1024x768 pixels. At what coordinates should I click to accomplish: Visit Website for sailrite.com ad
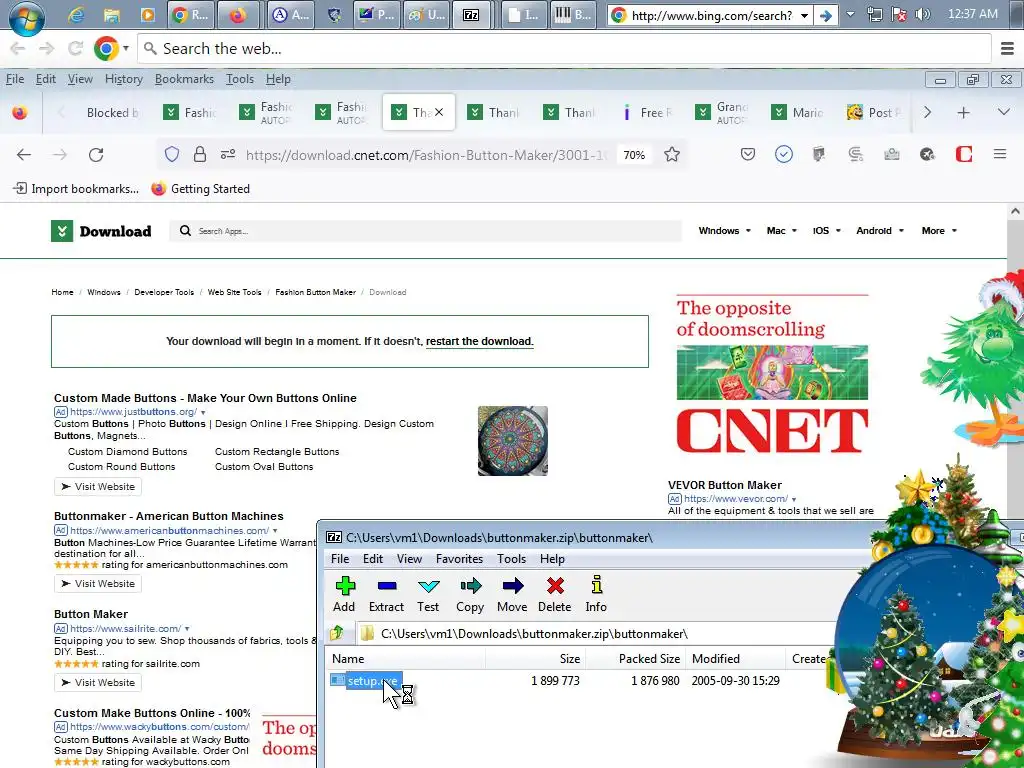(x=98, y=682)
